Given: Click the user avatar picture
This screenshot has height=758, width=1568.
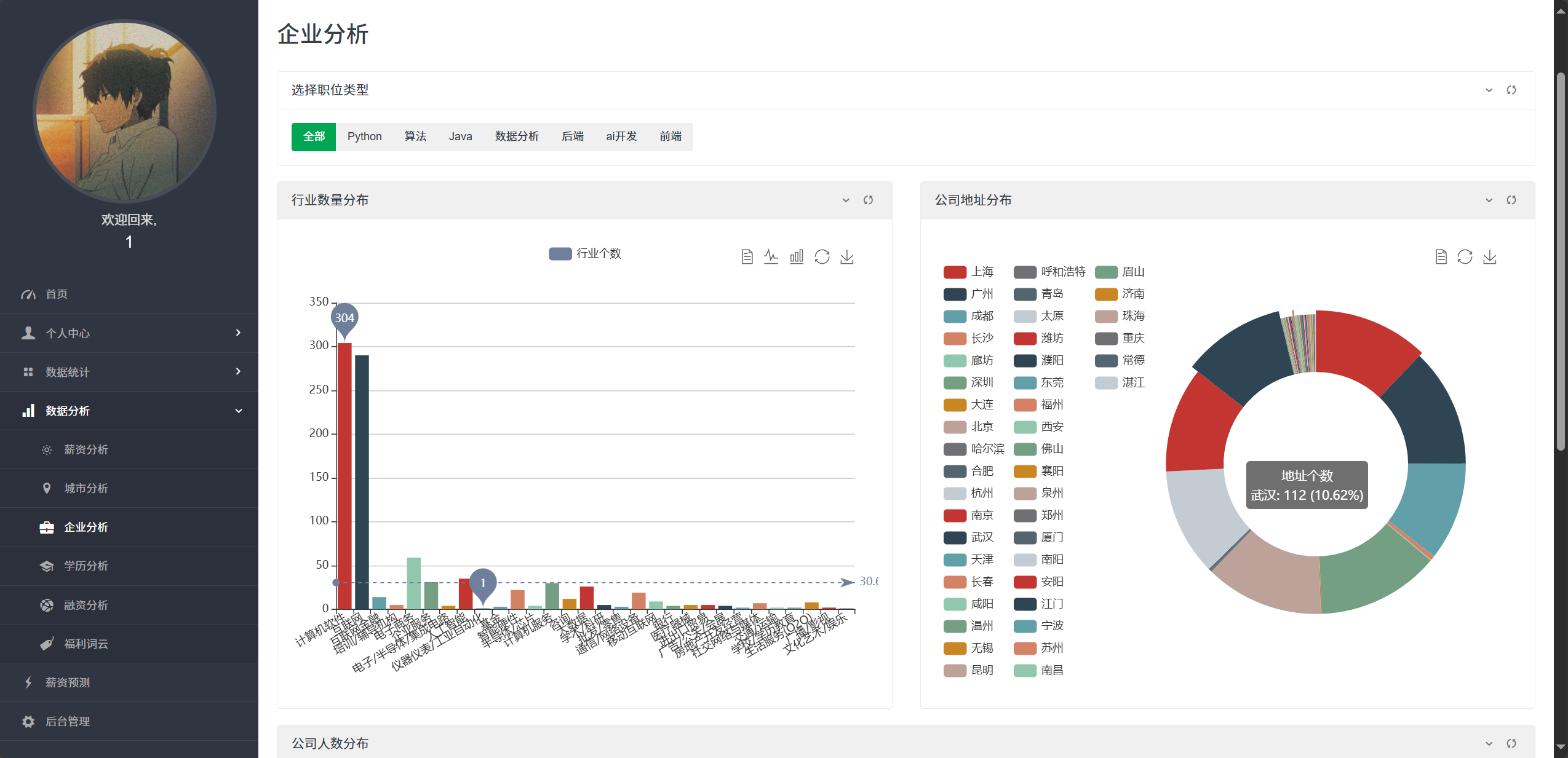Looking at the screenshot, I should 125,111.
